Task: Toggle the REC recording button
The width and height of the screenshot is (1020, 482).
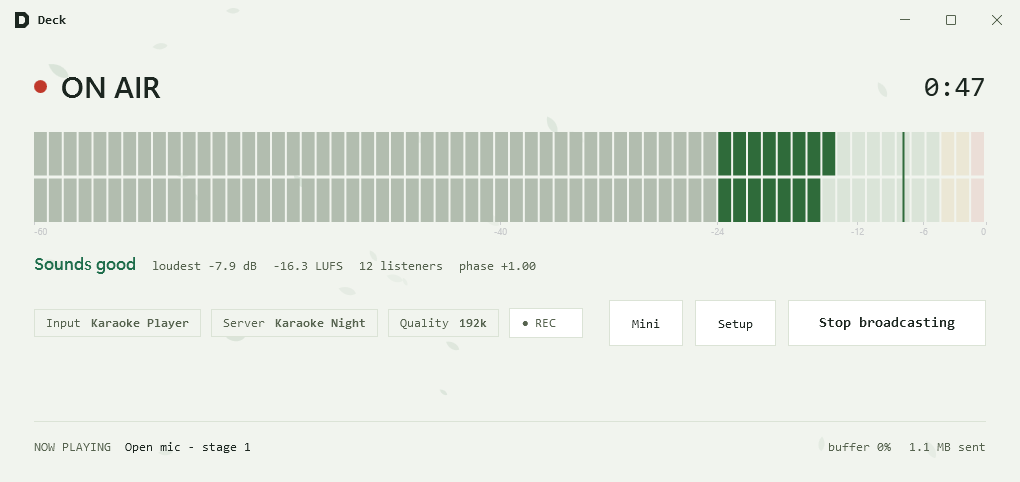Action: 546,323
